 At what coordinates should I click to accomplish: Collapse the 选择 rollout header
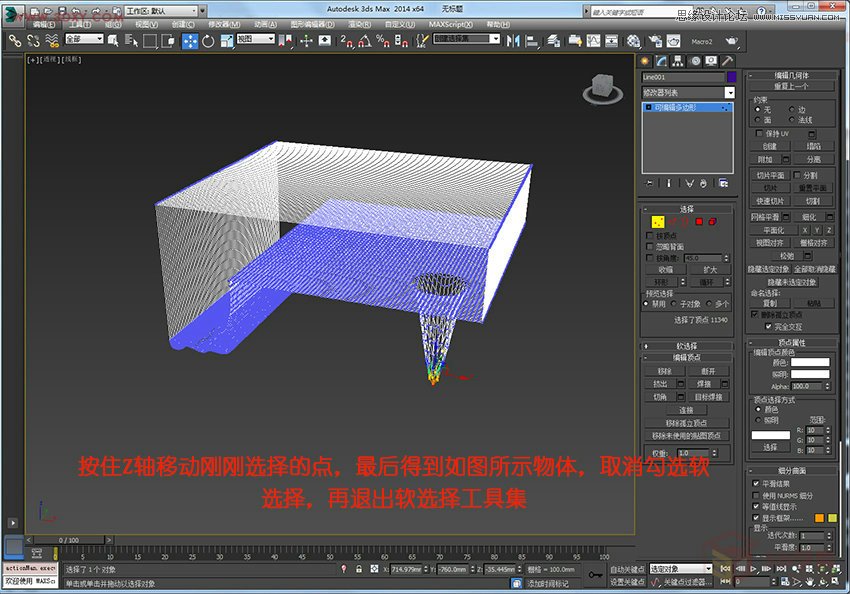[645, 209]
